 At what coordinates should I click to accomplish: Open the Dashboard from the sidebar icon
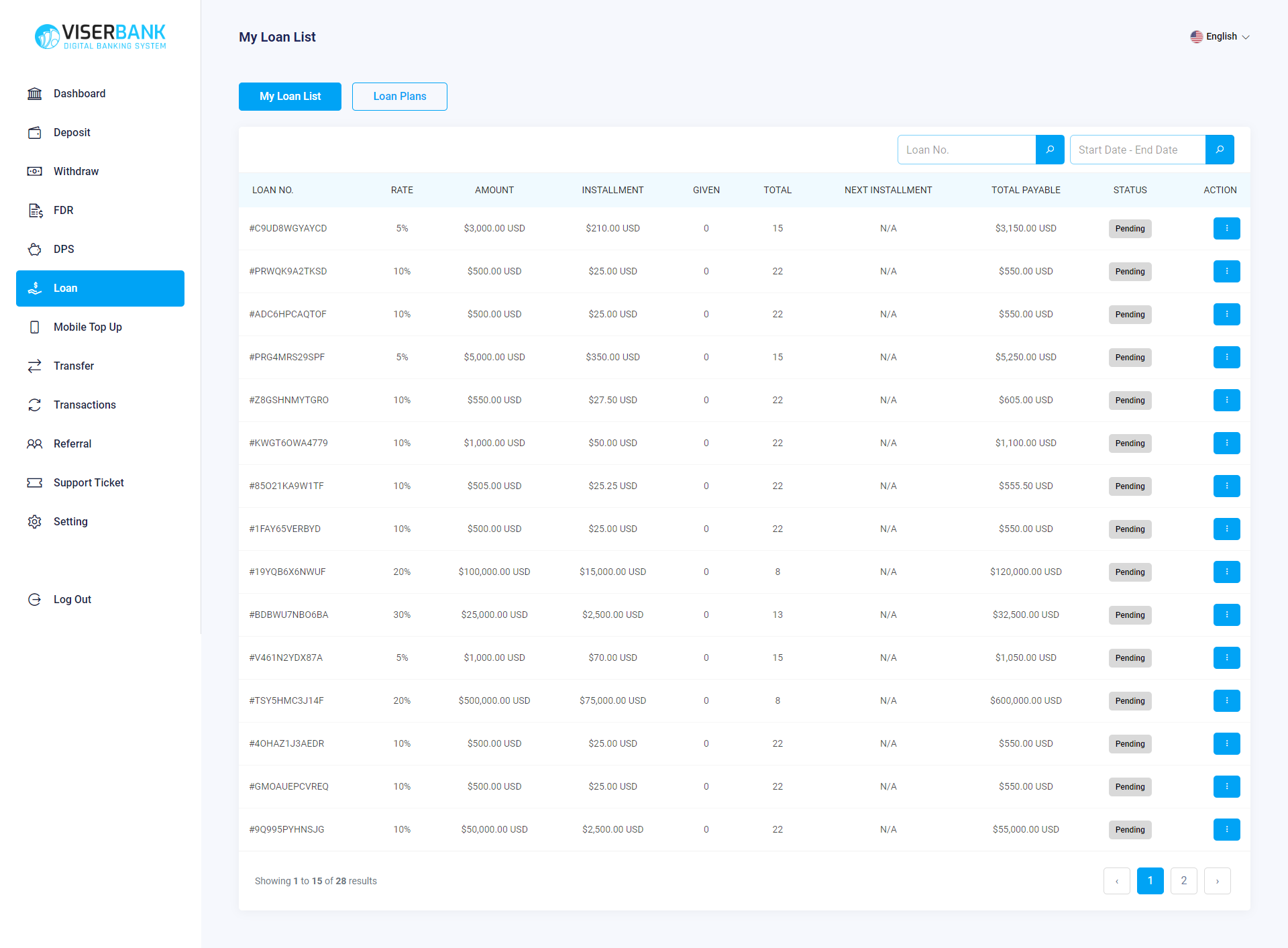[34, 93]
